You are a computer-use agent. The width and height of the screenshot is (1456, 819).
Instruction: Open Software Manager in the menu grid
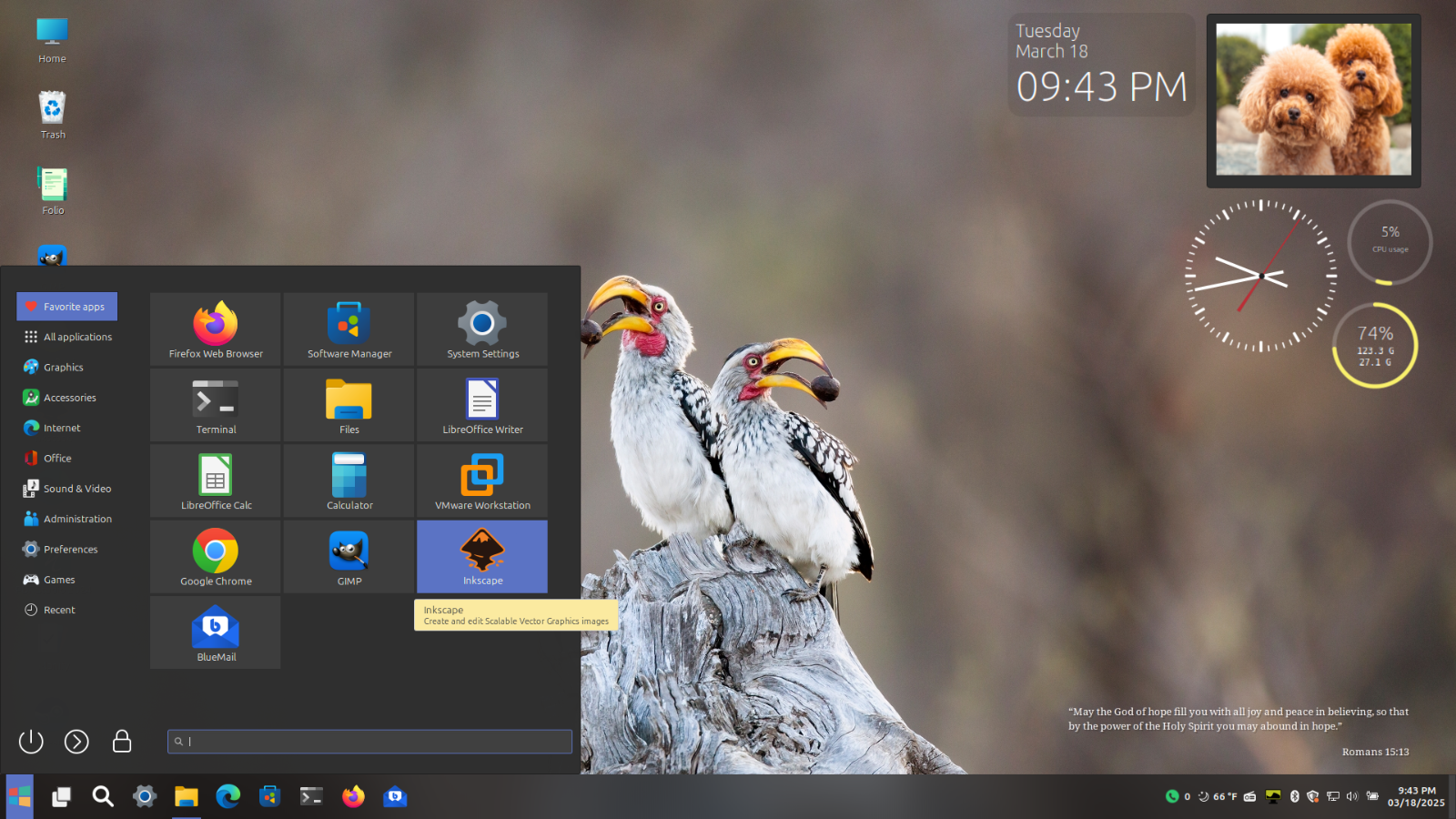pyautogui.click(x=349, y=329)
